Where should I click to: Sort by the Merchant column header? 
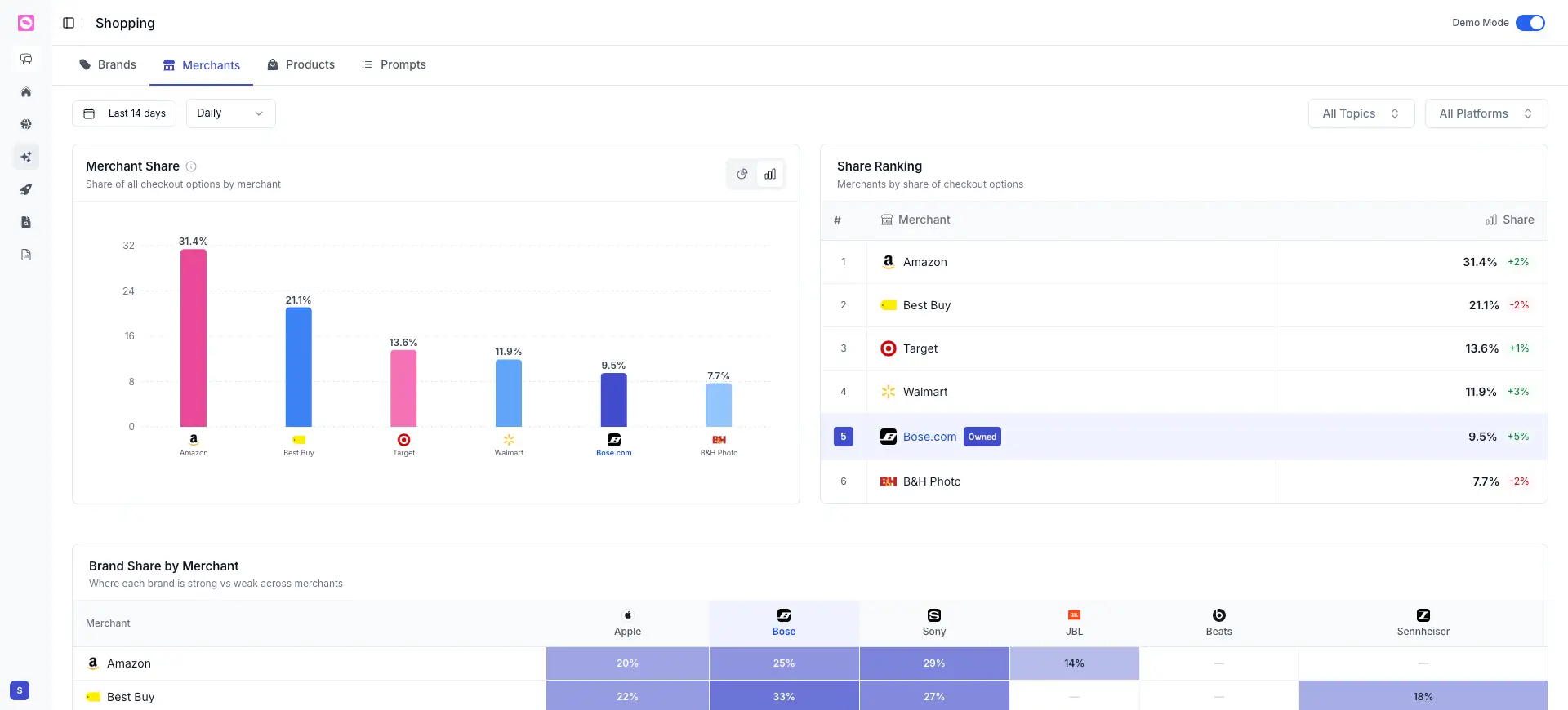pyautogui.click(x=915, y=220)
